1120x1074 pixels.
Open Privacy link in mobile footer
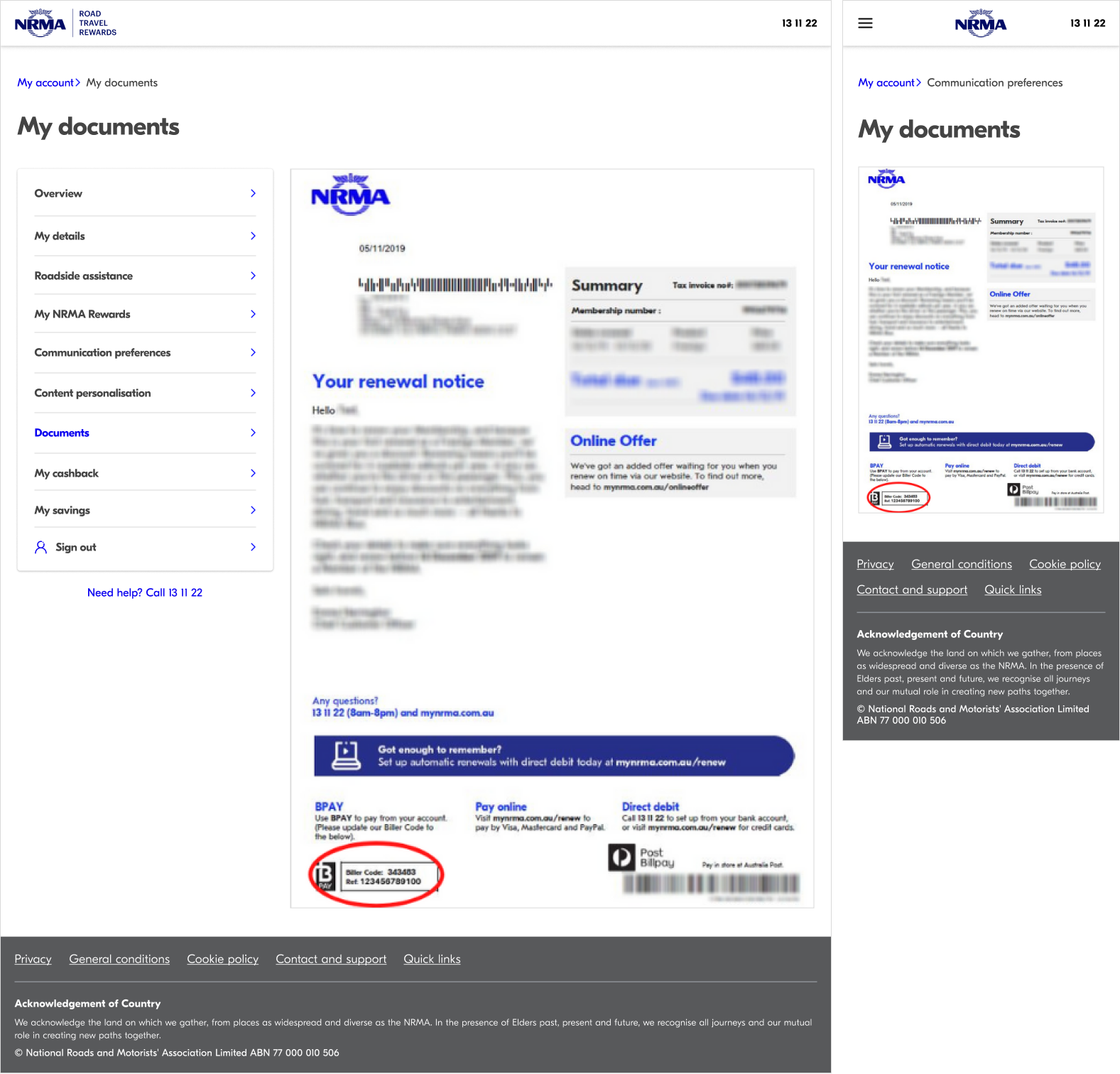tap(875, 564)
